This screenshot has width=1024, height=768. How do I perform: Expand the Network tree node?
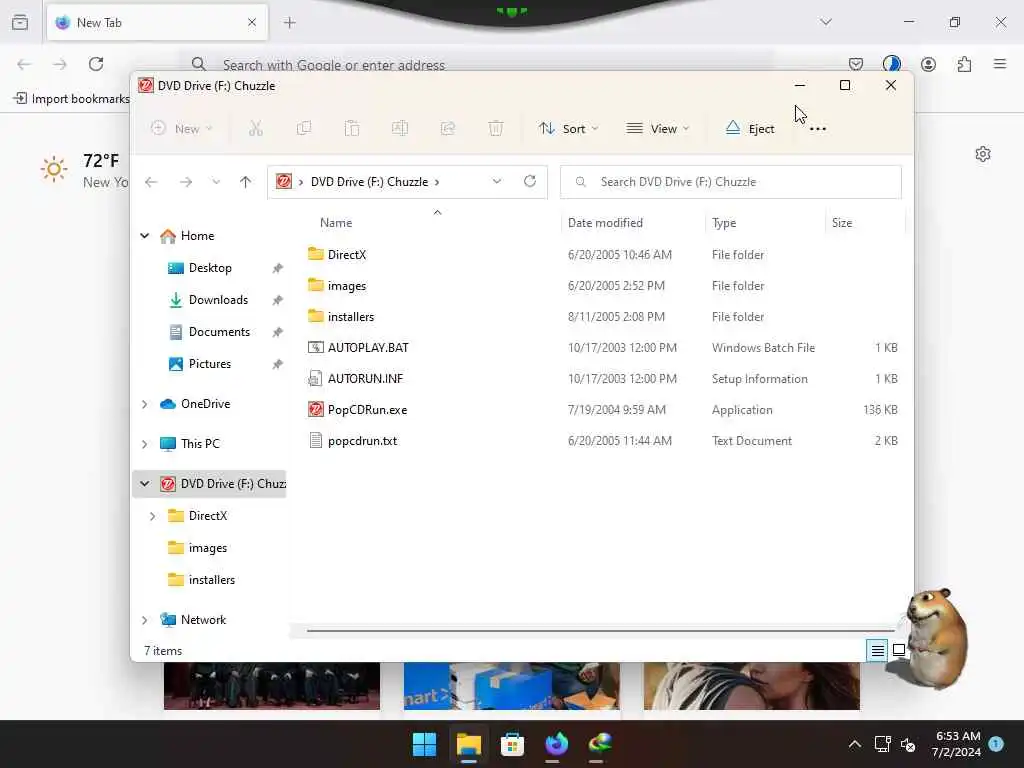(x=144, y=620)
